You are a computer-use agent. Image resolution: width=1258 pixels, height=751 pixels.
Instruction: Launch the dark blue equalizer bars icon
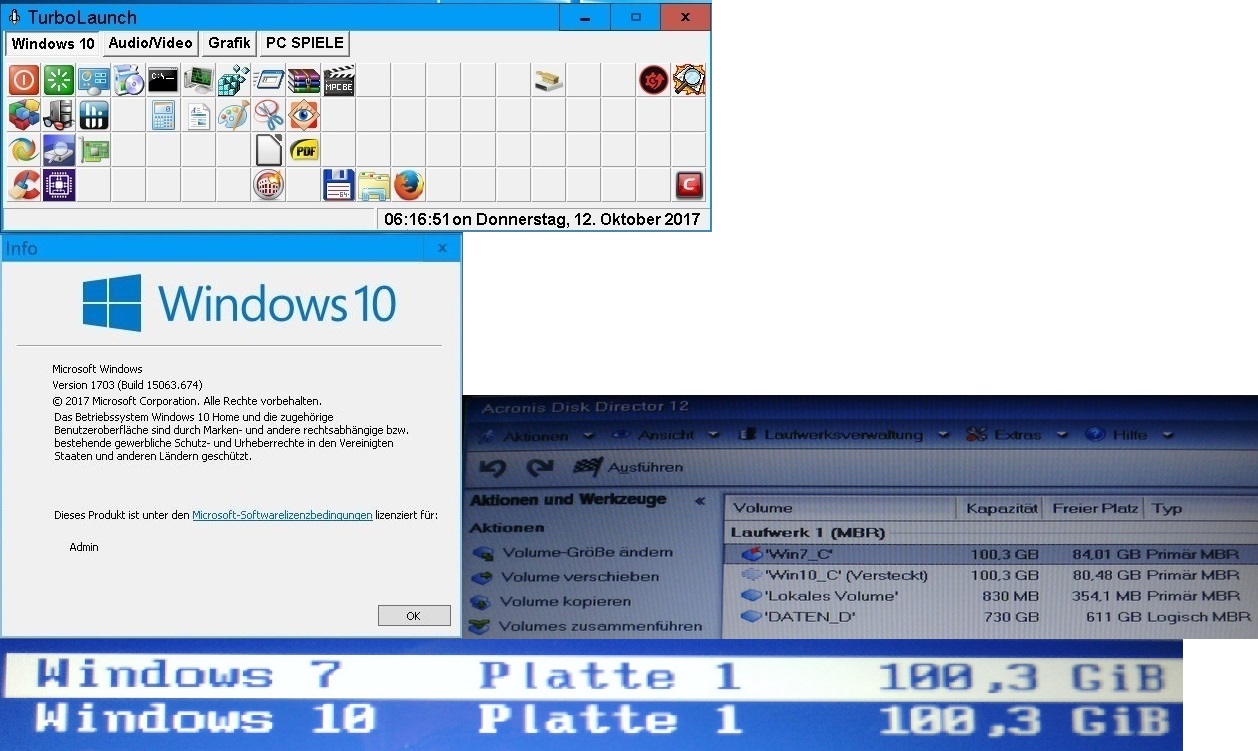click(94, 115)
